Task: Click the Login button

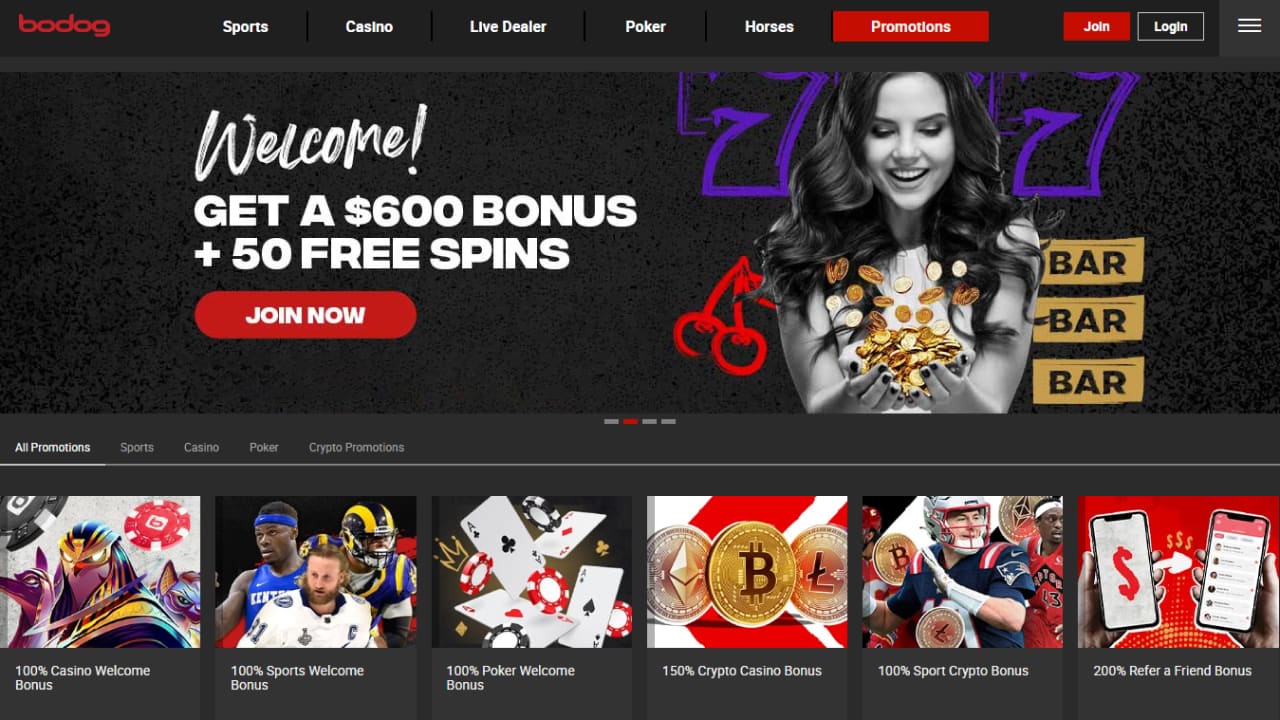Action: [x=1171, y=26]
